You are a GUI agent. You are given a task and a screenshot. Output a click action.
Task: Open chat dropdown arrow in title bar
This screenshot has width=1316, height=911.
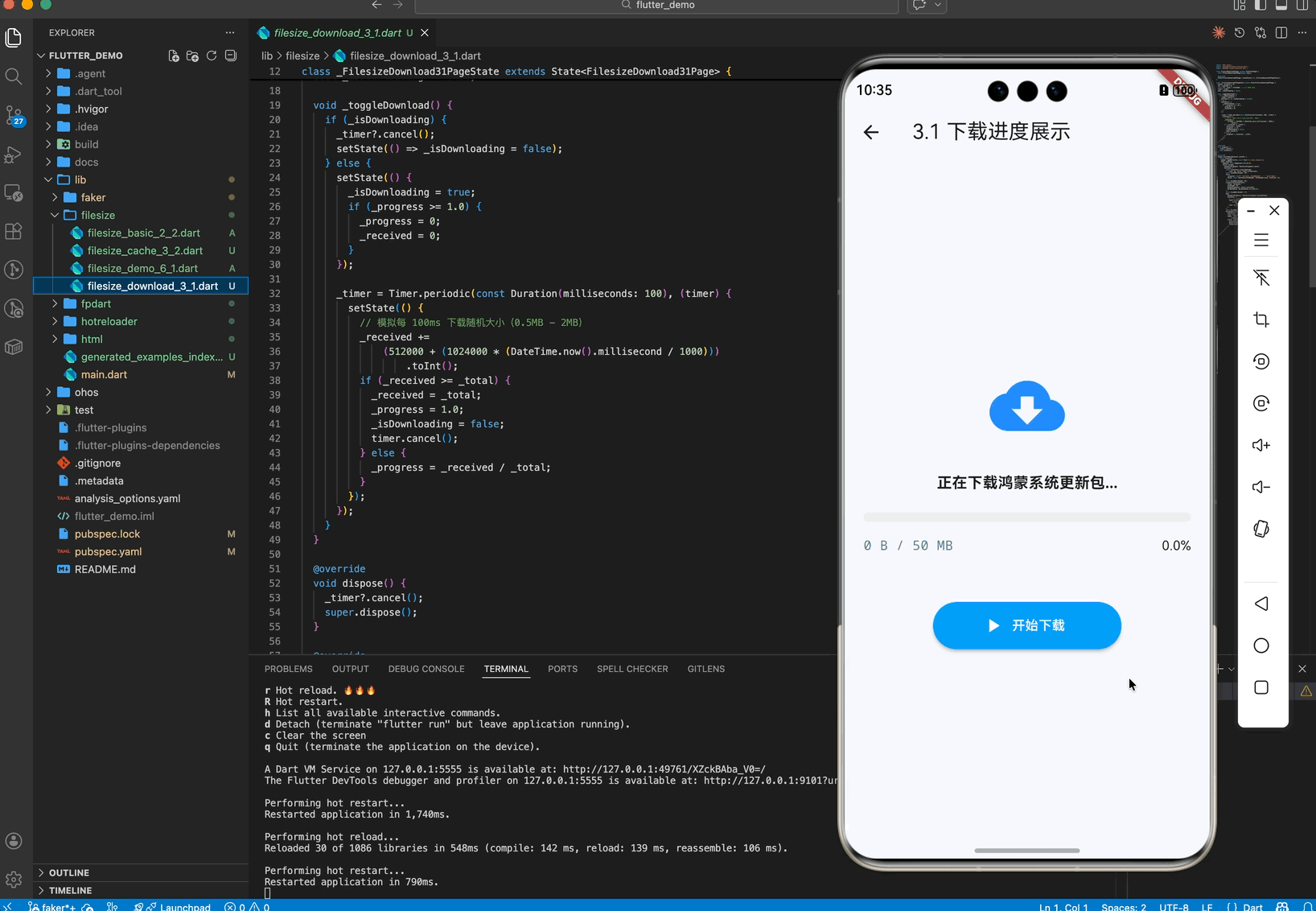(x=938, y=5)
